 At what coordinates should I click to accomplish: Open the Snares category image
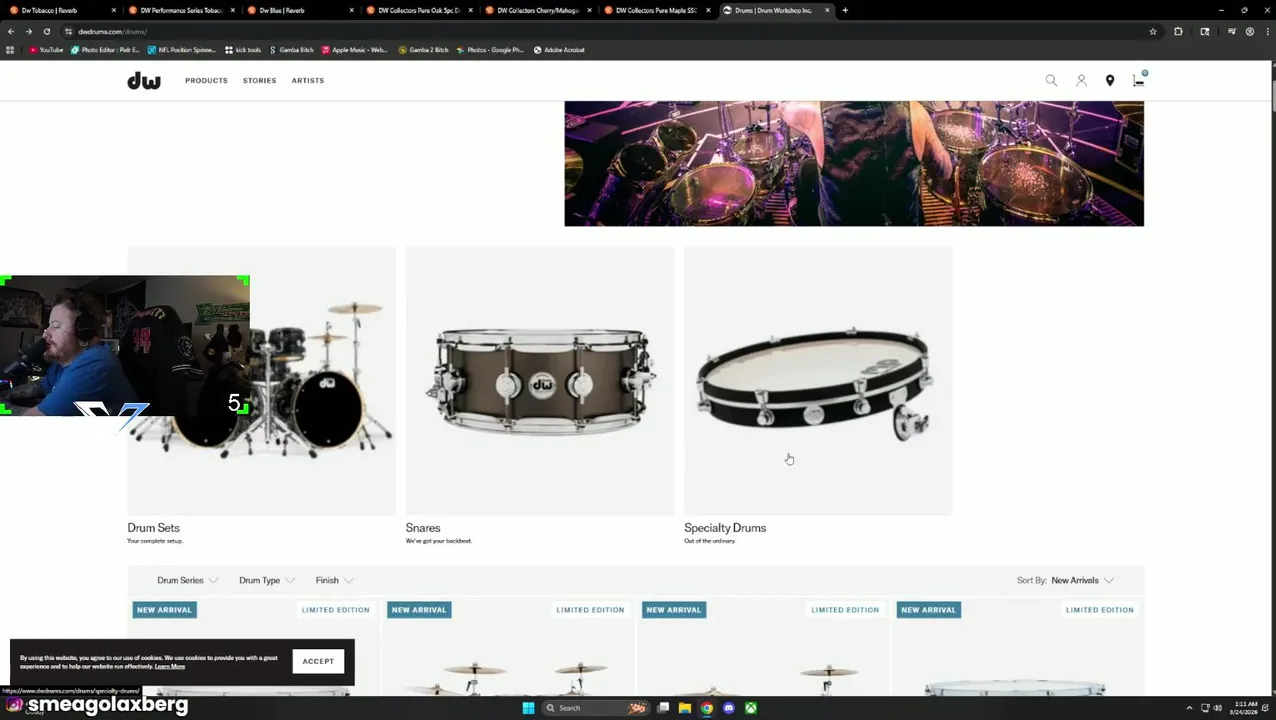(x=540, y=381)
